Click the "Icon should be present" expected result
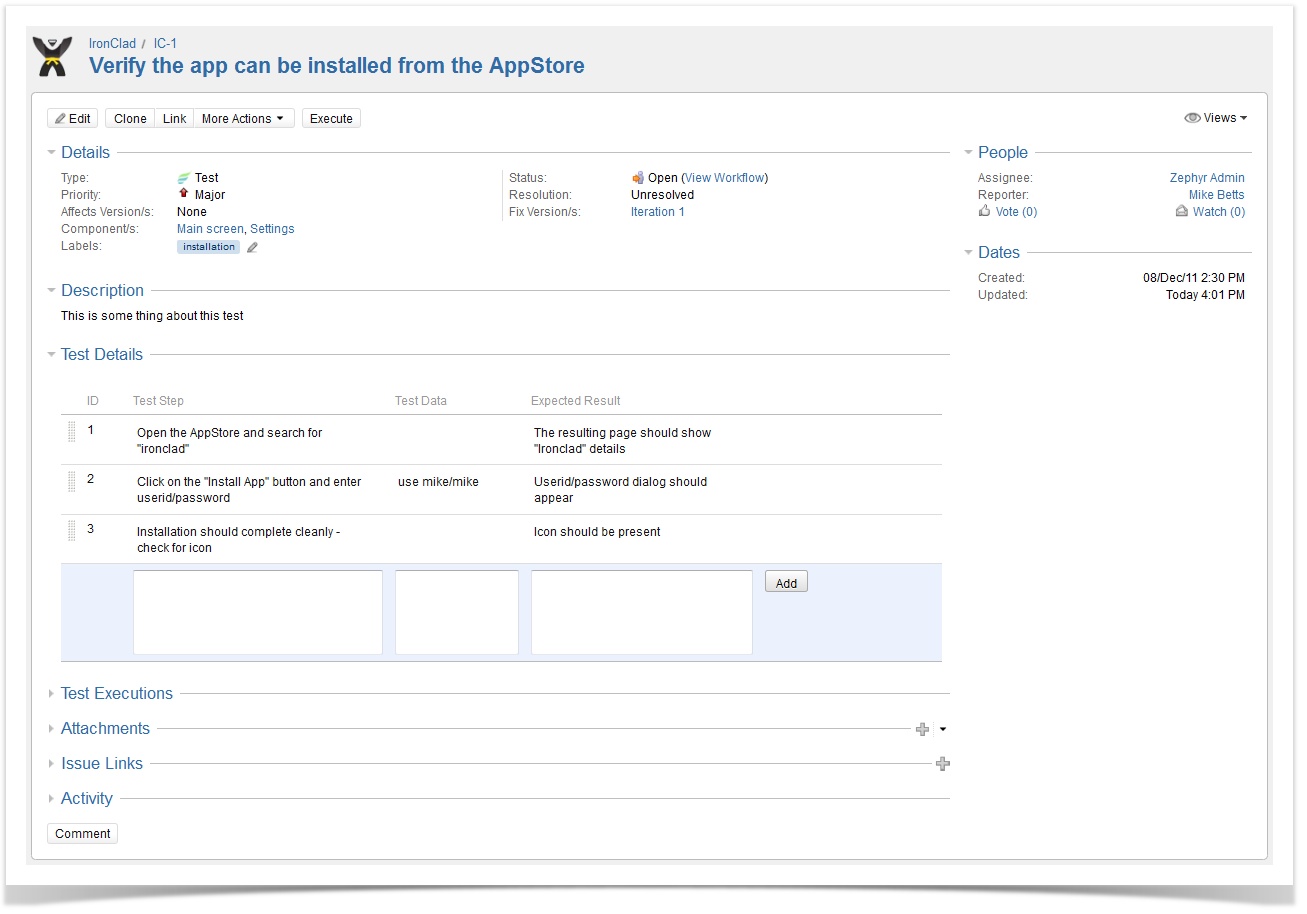This screenshot has height=914, width=1307. click(x=597, y=532)
